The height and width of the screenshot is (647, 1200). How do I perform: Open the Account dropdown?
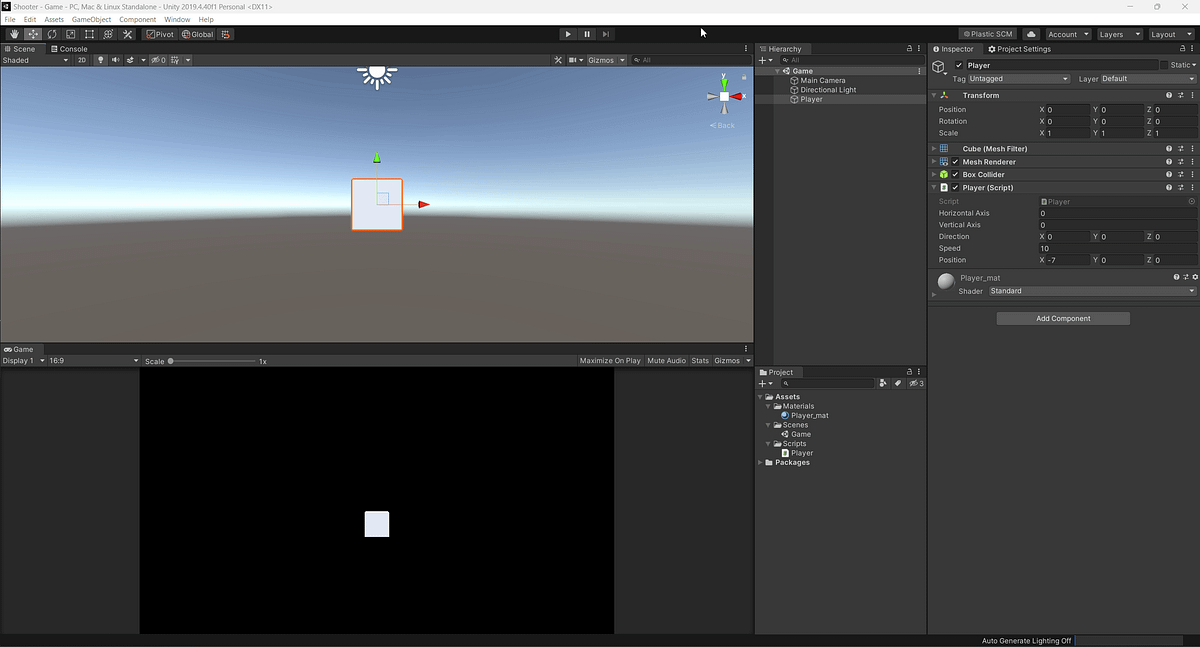click(1067, 34)
